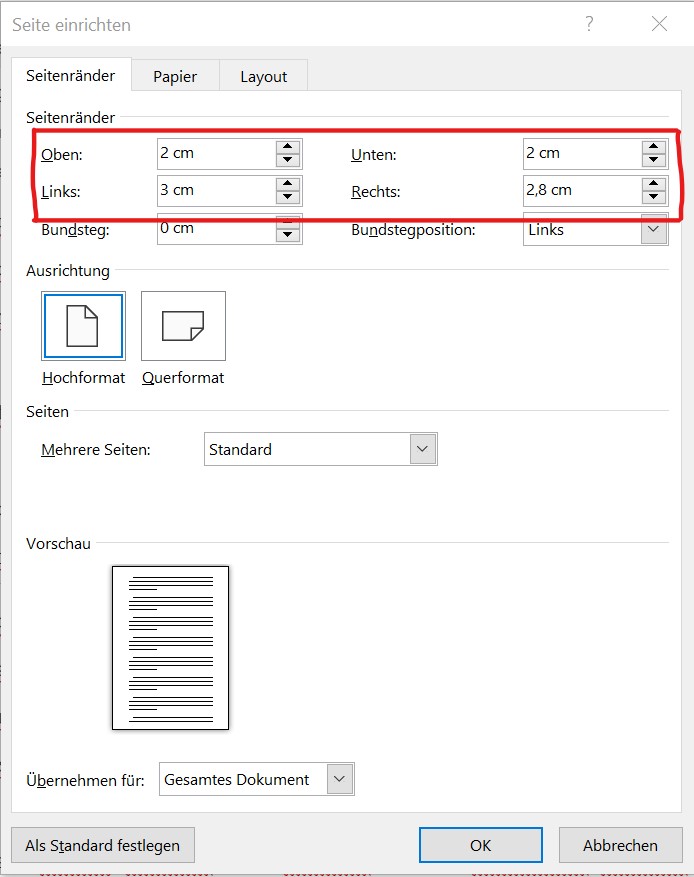Increase Unten margin with up arrow
Image resolution: width=694 pixels, height=877 pixels.
(x=654, y=147)
